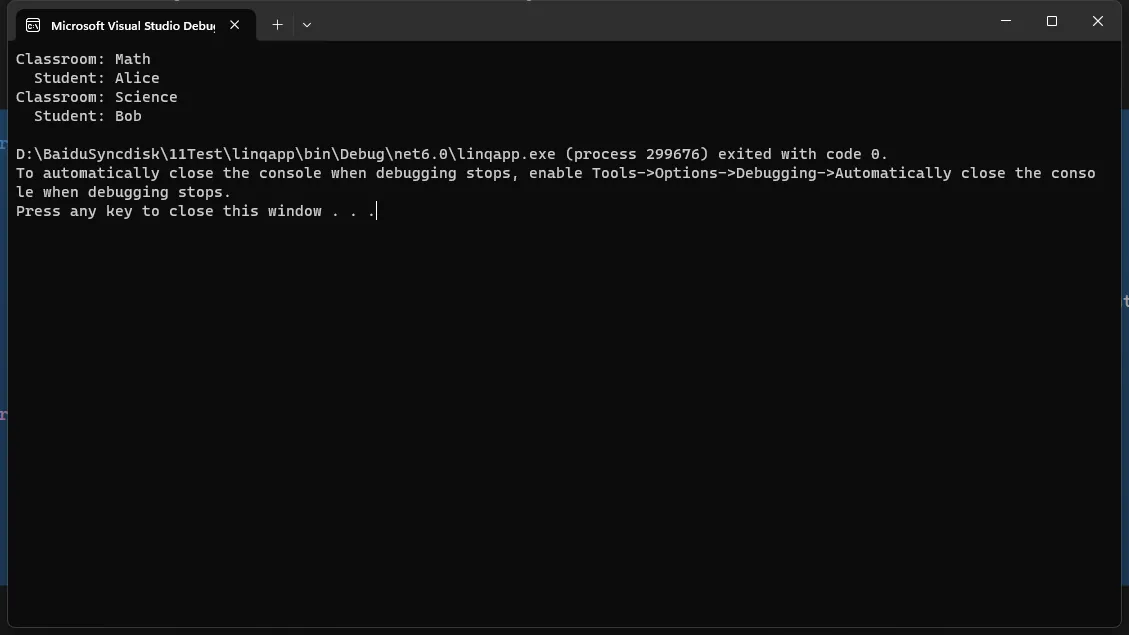Viewport: 1129px width, 635px height.
Task: Expand the new tab profile dropdown chevron
Action: point(307,24)
